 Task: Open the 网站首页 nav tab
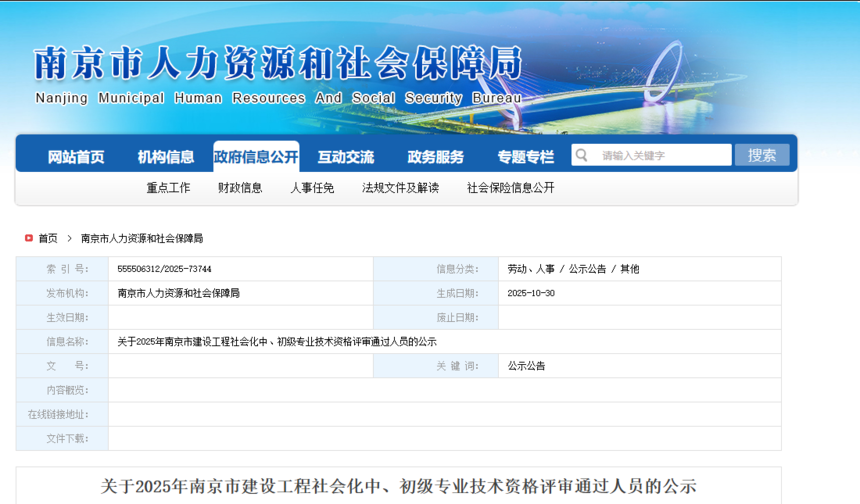(76, 157)
